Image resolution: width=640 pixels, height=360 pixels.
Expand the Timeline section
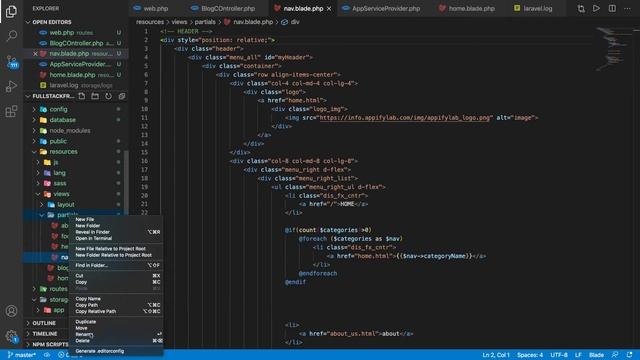[44, 334]
